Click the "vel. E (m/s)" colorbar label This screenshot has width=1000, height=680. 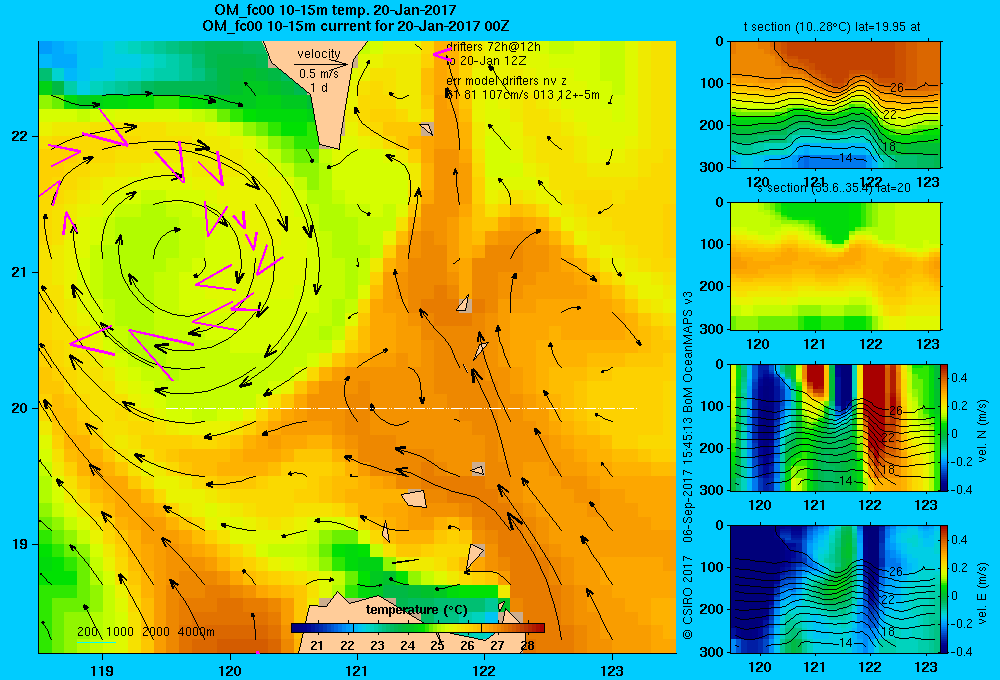tap(983, 593)
